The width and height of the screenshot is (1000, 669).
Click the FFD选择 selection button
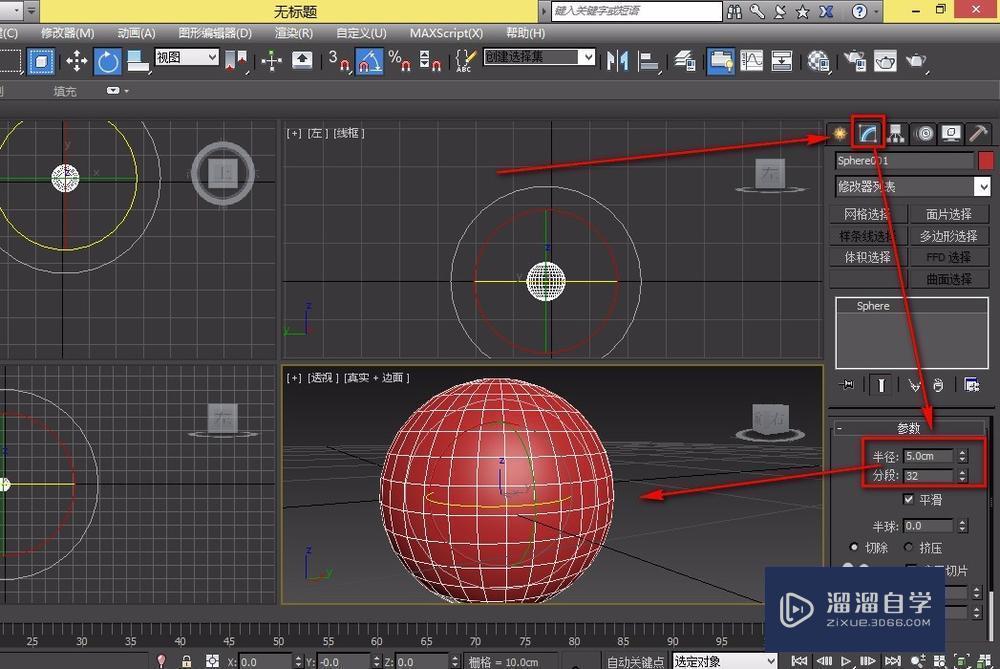[948, 256]
